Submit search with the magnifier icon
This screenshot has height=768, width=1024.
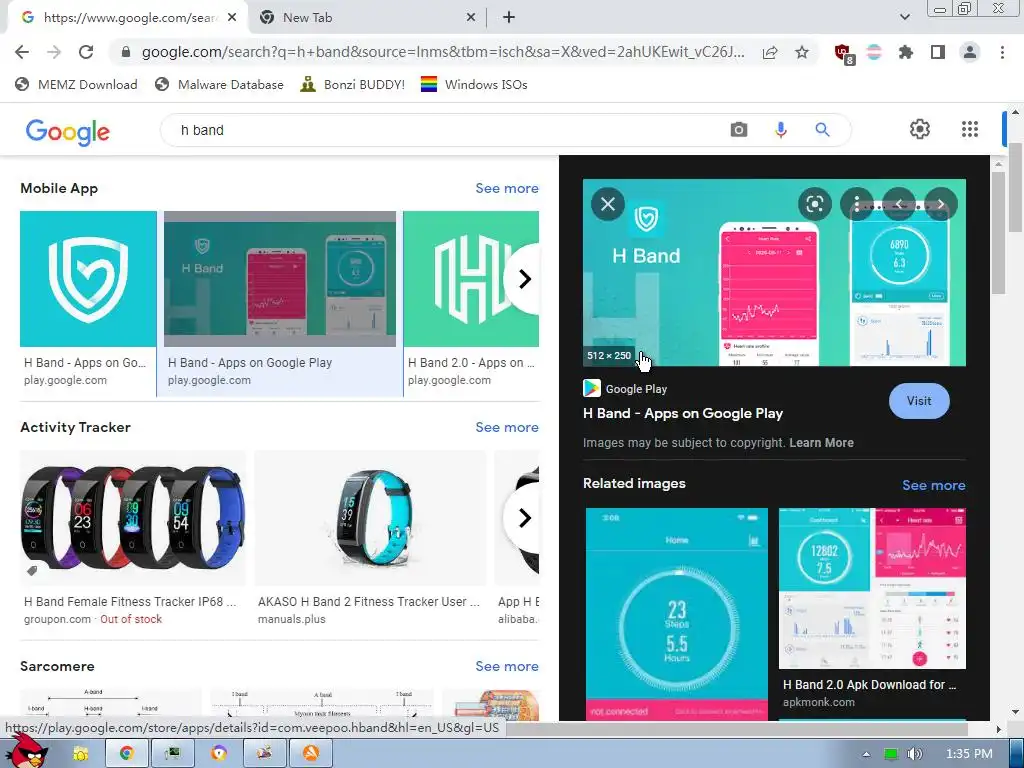pos(822,130)
